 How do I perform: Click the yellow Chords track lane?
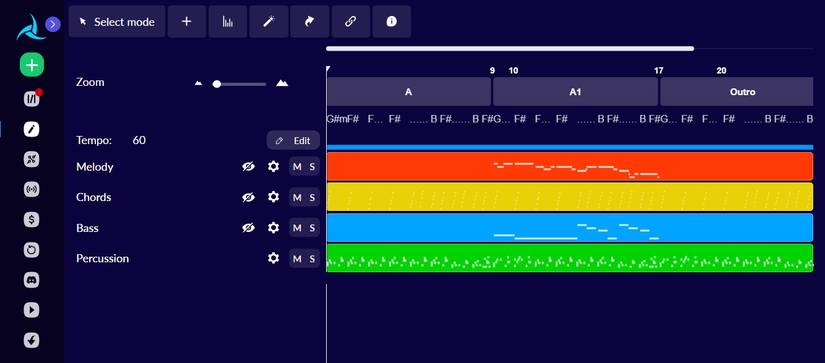coord(570,197)
